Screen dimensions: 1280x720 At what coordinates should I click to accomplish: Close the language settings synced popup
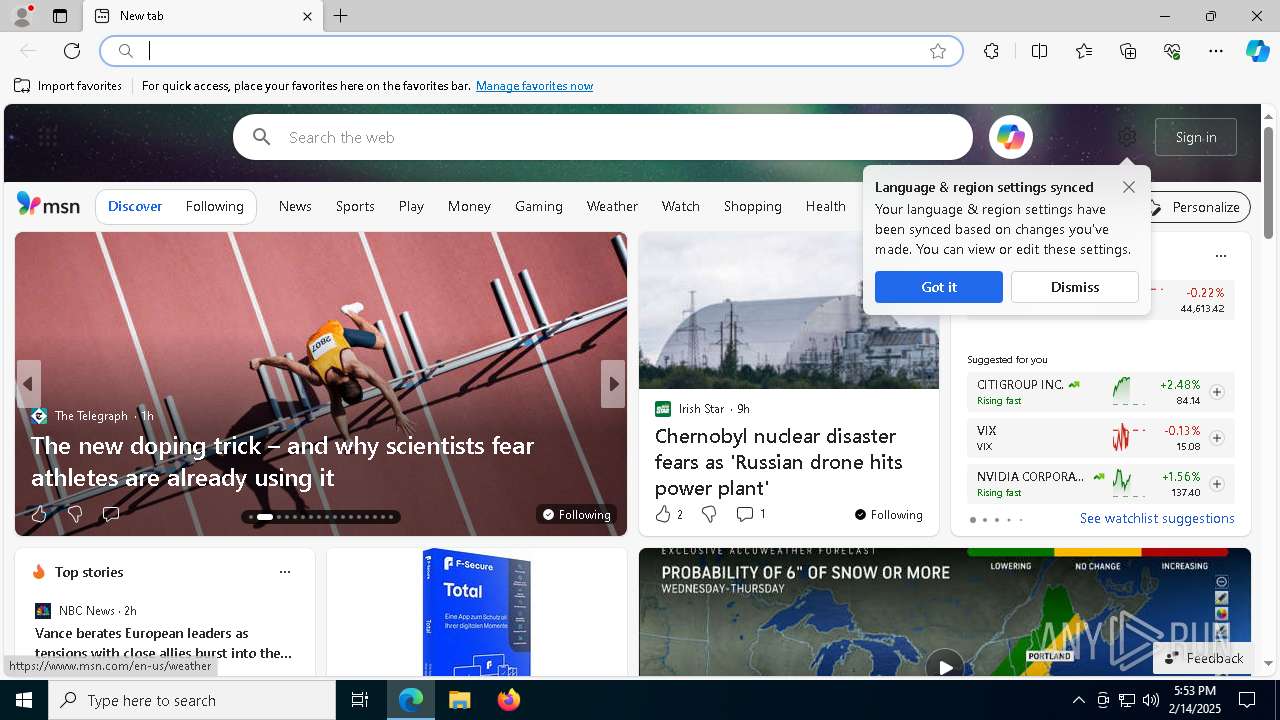point(1129,187)
